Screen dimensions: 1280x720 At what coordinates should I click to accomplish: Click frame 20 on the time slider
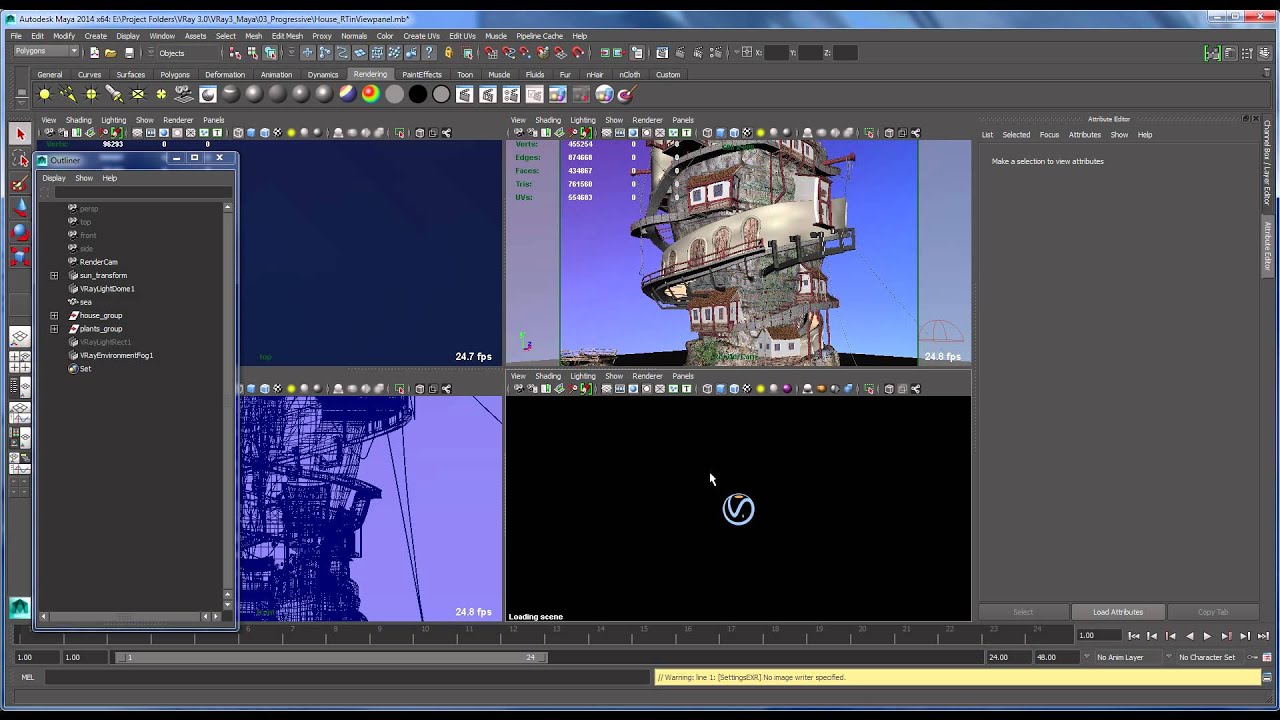[x=865, y=633]
